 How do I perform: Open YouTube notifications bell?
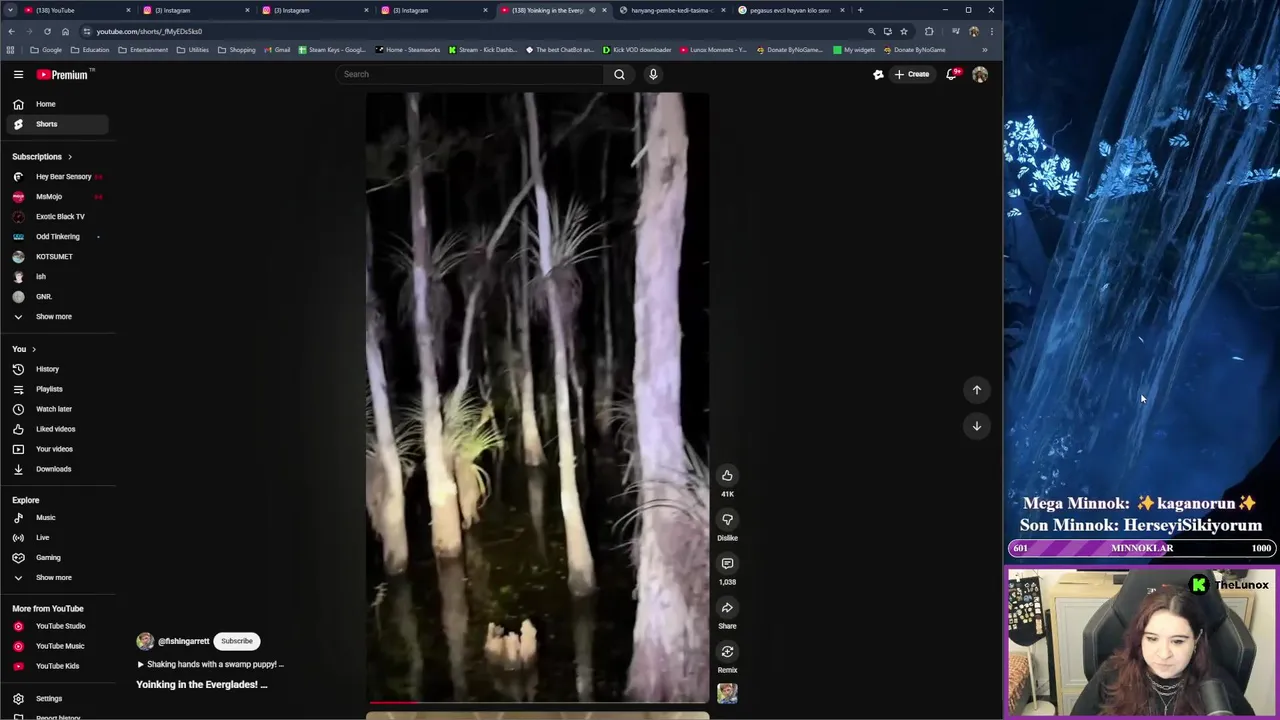point(952,74)
